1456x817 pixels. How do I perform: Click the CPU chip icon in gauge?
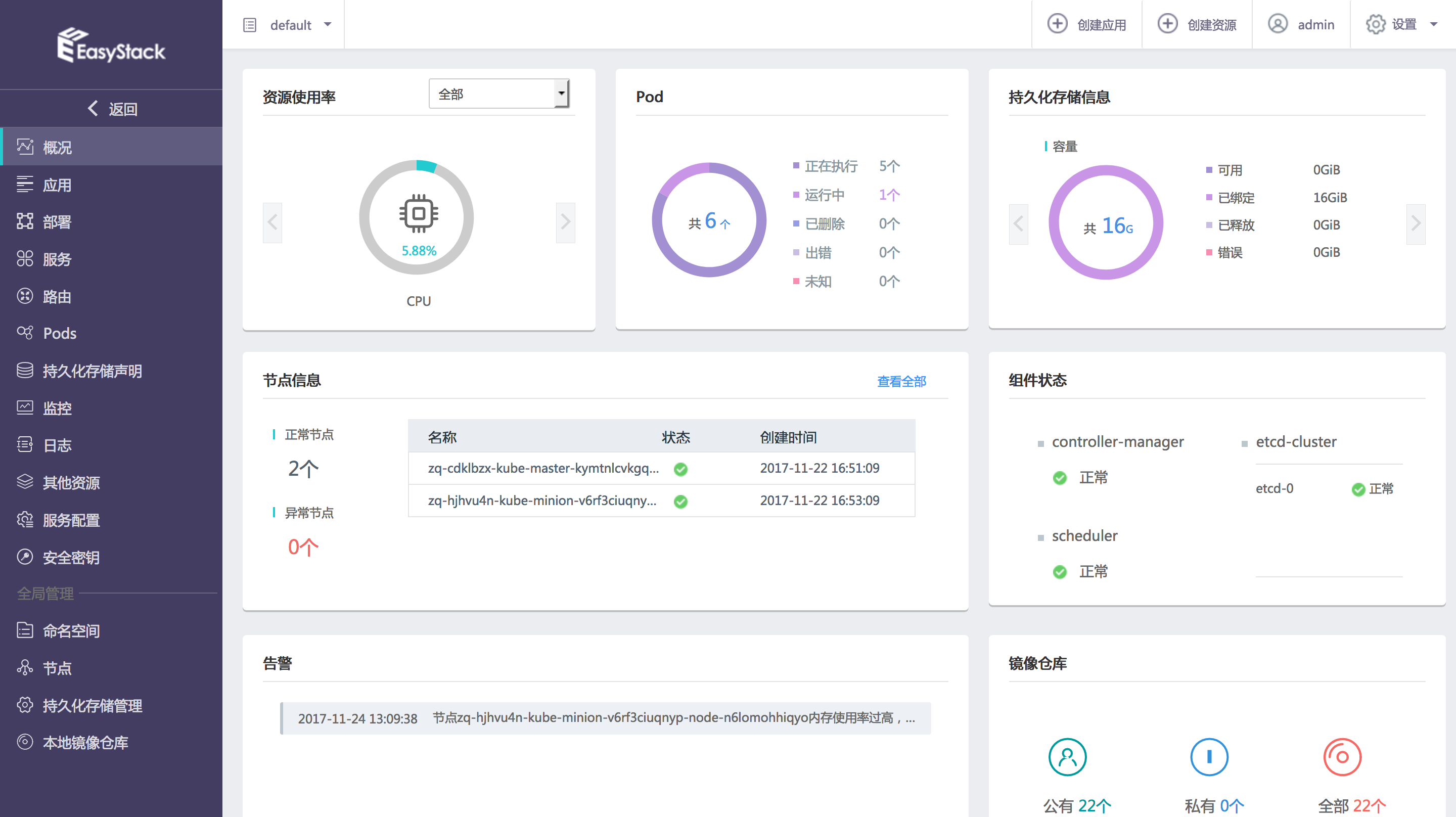418,214
